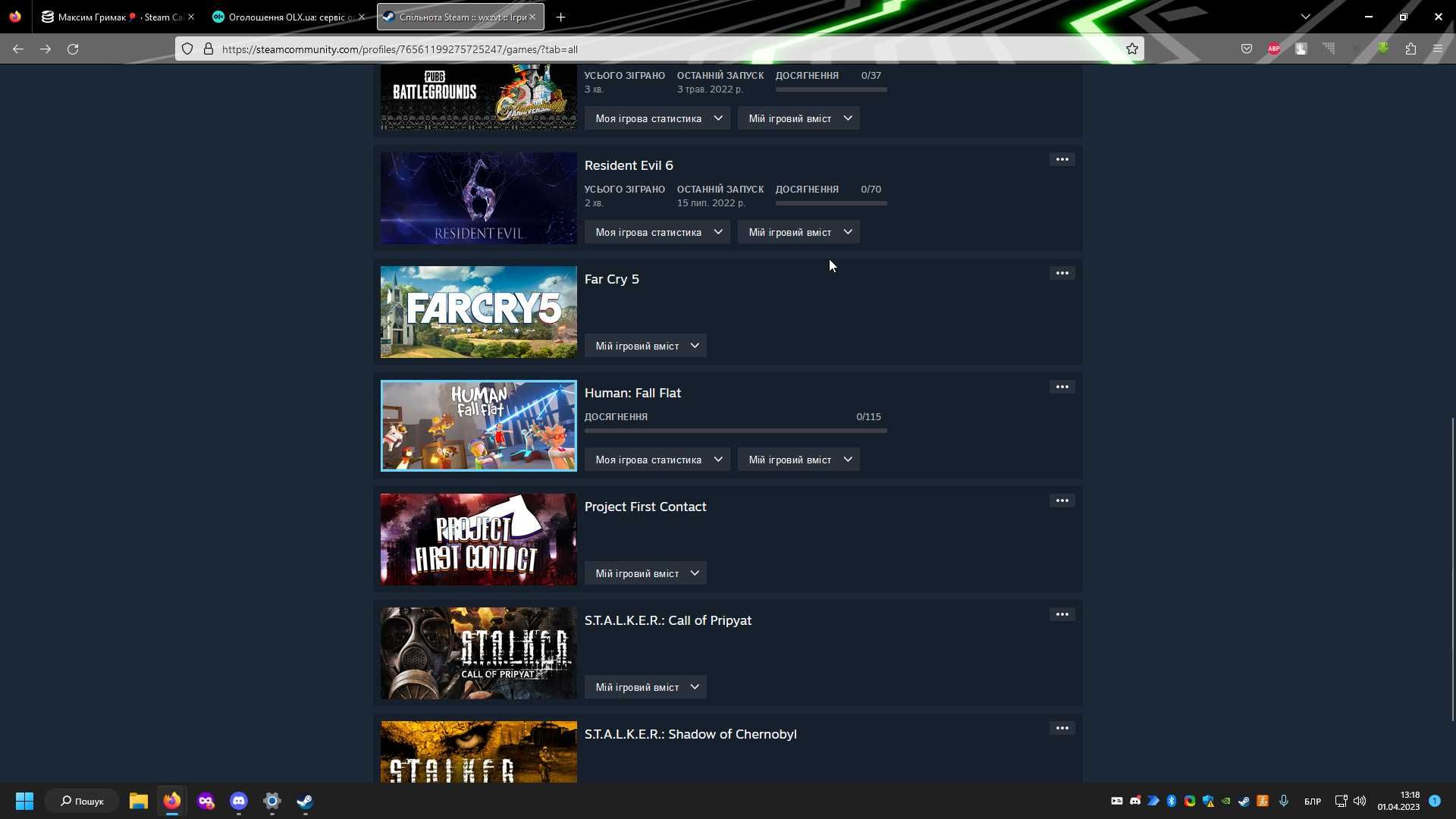Screen dimensions: 1456x819
Task: Open more options for Call of Pripyat
Action: 1062,614
